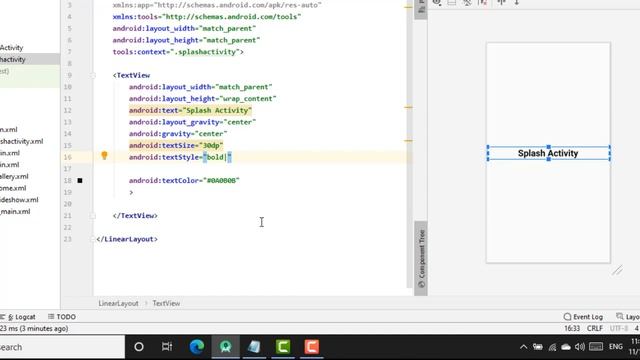The image size is (640, 360).
Task: Select the highlighted hactivity file in project tree
Action: 30,59
